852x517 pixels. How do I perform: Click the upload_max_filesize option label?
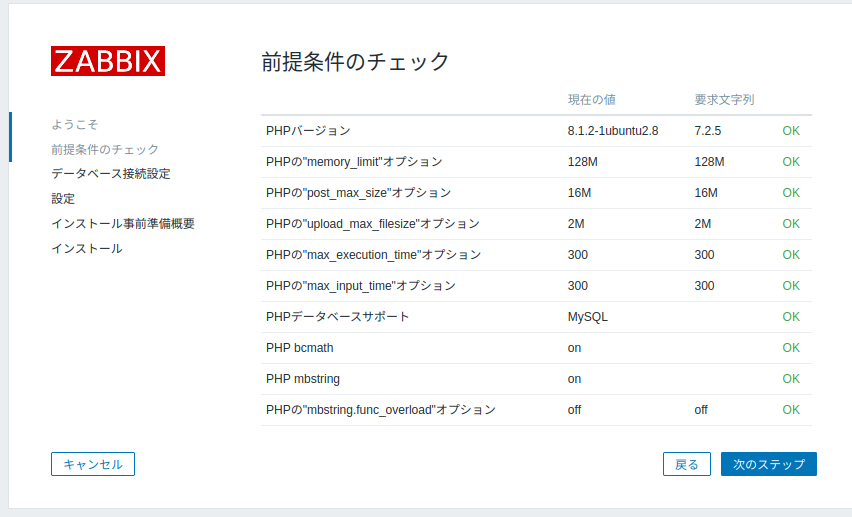(373, 224)
